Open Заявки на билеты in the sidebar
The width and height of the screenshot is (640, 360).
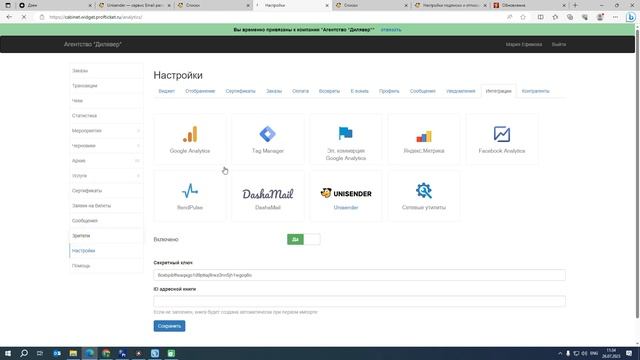pos(106,206)
